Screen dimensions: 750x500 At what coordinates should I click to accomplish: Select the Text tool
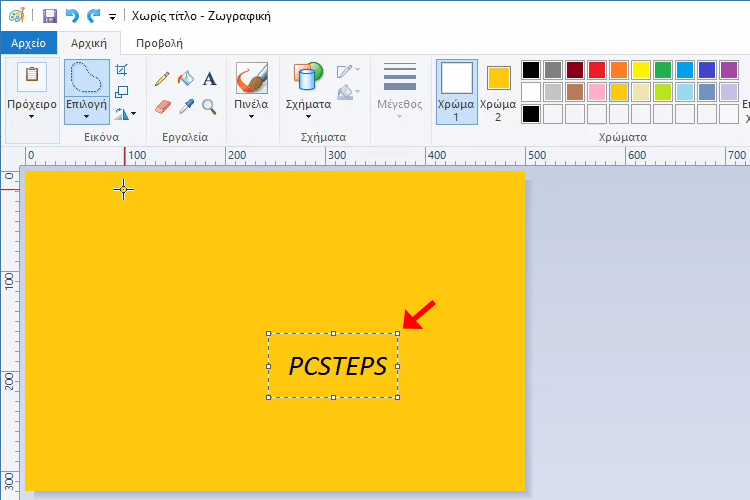tap(209, 78)
